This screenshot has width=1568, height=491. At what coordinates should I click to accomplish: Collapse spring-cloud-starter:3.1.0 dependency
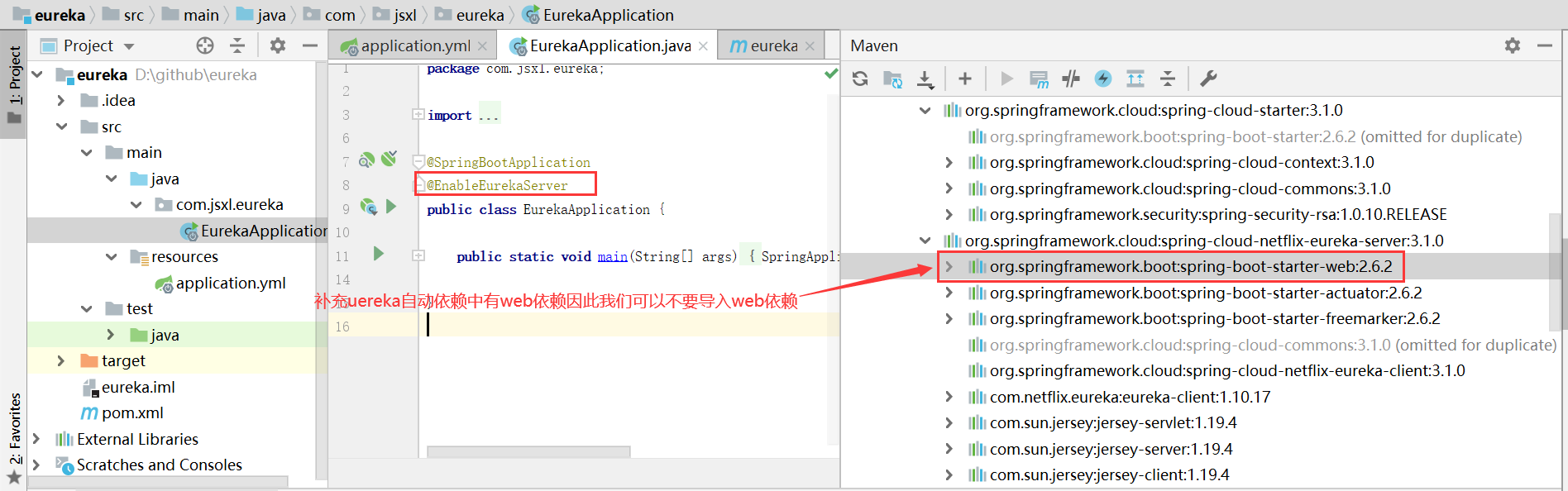pos(925,110)
